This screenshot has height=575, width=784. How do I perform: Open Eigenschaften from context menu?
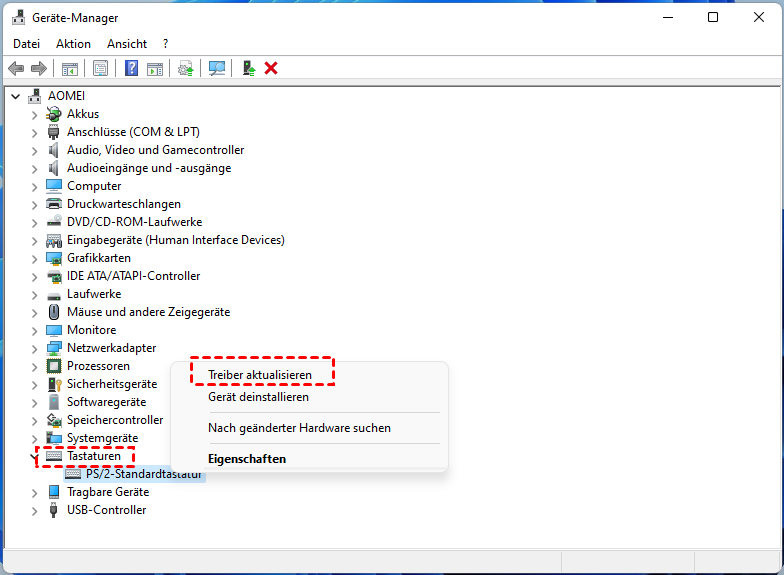point(247,459)
